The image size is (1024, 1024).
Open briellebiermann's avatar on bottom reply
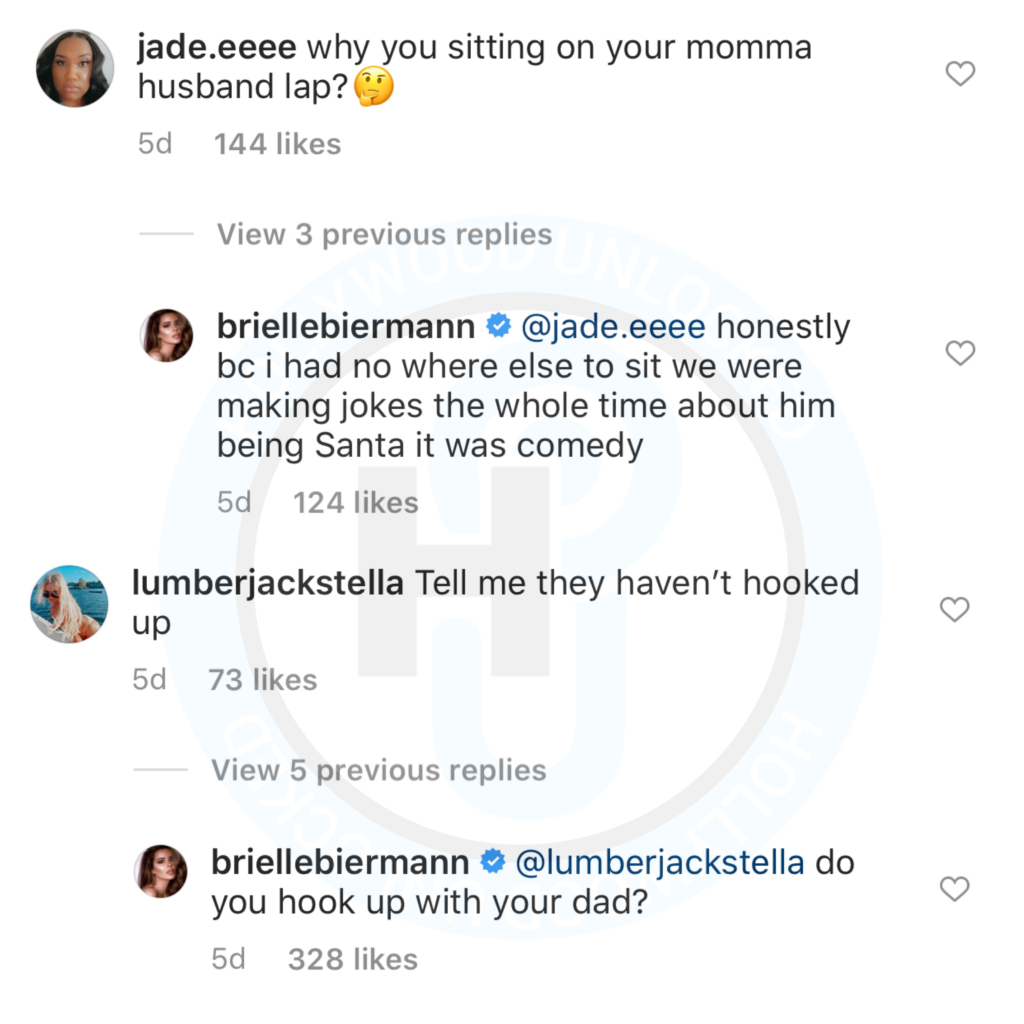162,871
